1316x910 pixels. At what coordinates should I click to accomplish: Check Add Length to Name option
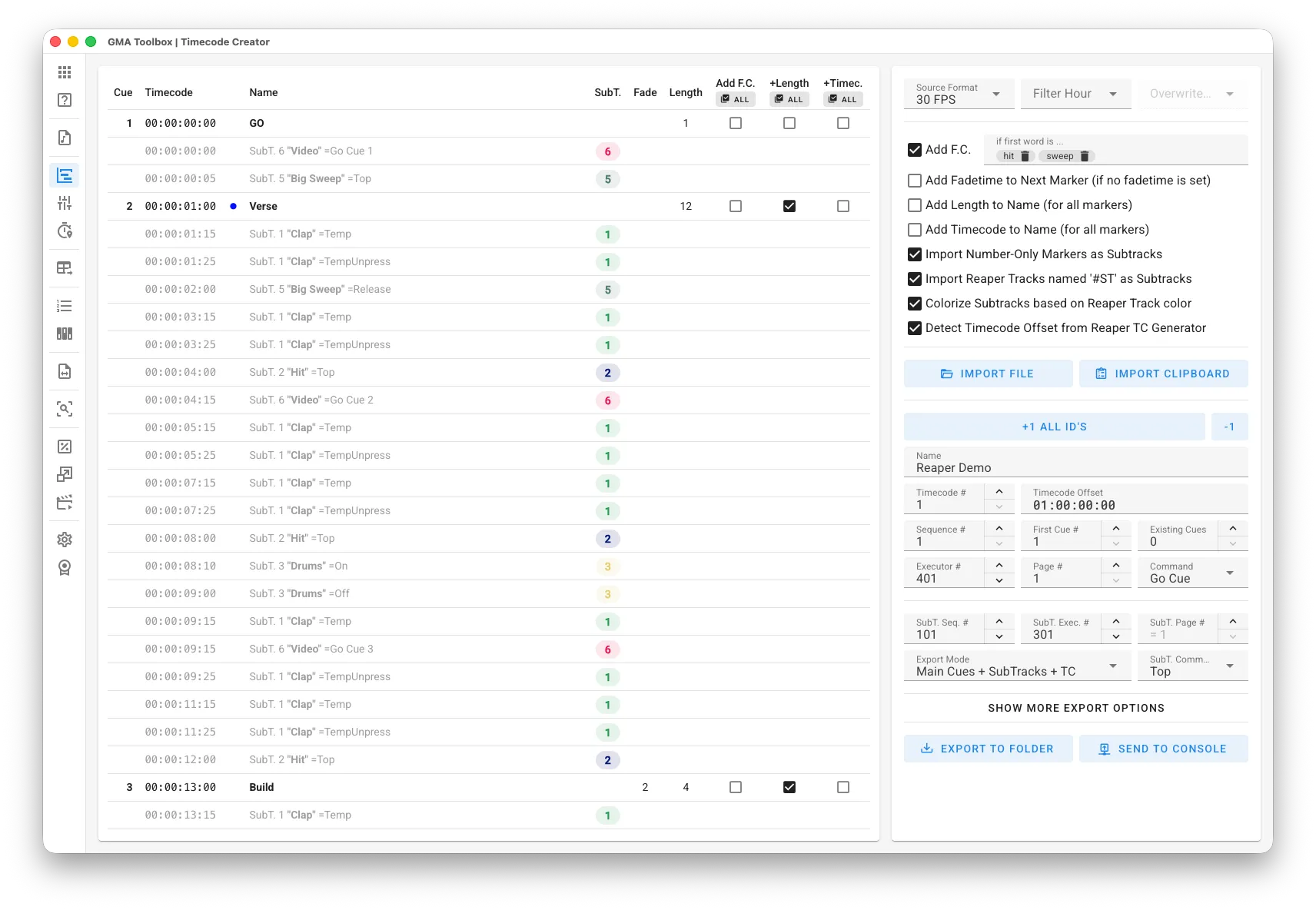(914, 204)
